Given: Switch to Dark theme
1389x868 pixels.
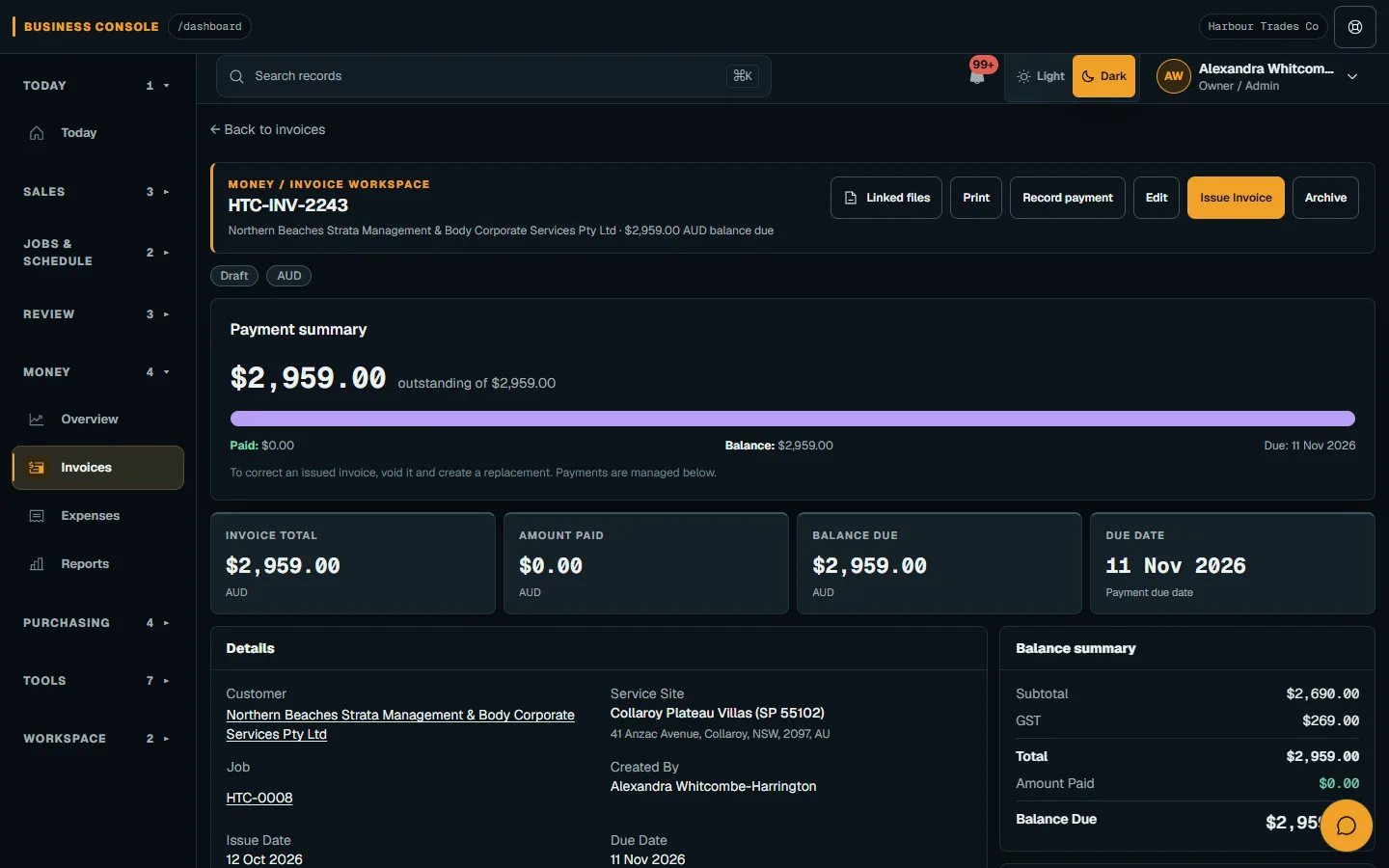Looking at the screenshot, I should (x=1103, y=76).
